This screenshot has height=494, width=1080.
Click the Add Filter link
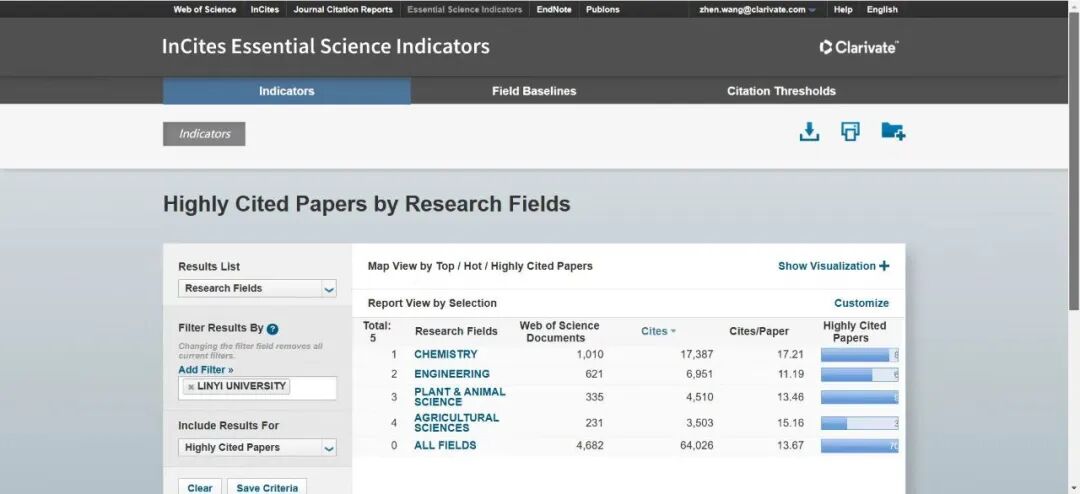coord(206,370)
